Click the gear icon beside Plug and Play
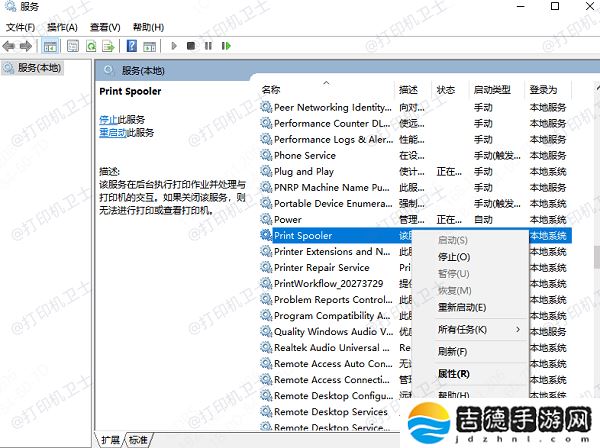This screenshot has width=600, height=448. (266, 171)
